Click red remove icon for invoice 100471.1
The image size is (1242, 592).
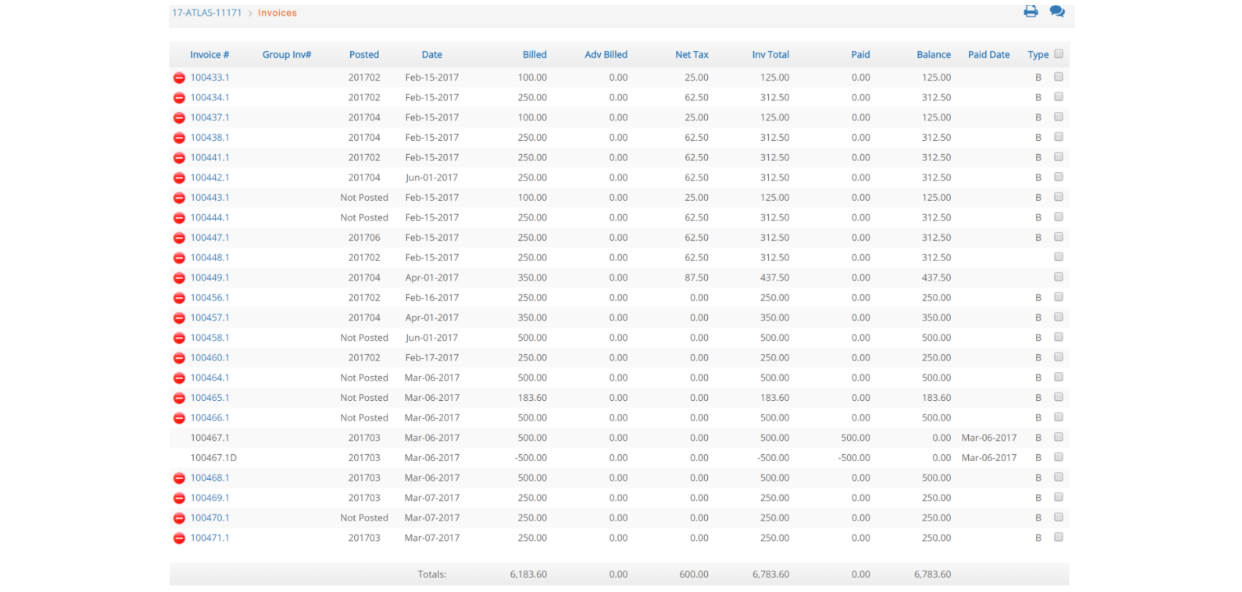click(x=180, y=538)
